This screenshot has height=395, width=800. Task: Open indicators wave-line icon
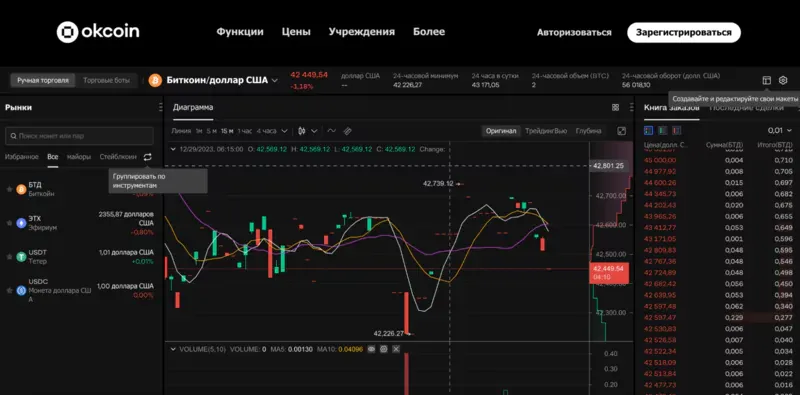point(332,131)
